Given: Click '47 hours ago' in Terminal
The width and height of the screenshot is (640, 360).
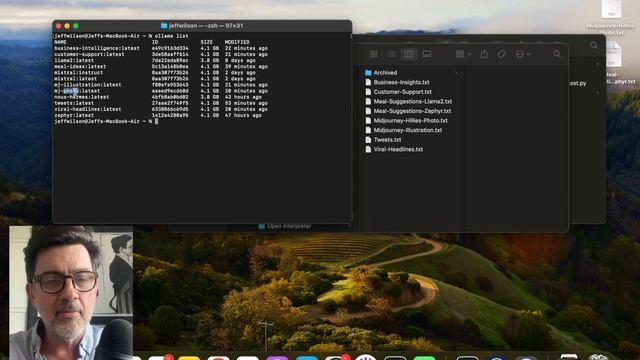Looking at the screenshot, I should 243,116.
